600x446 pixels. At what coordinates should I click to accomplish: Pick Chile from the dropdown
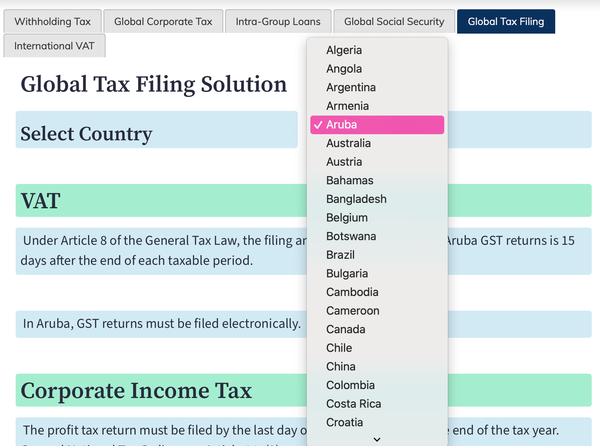coord(377,348)
